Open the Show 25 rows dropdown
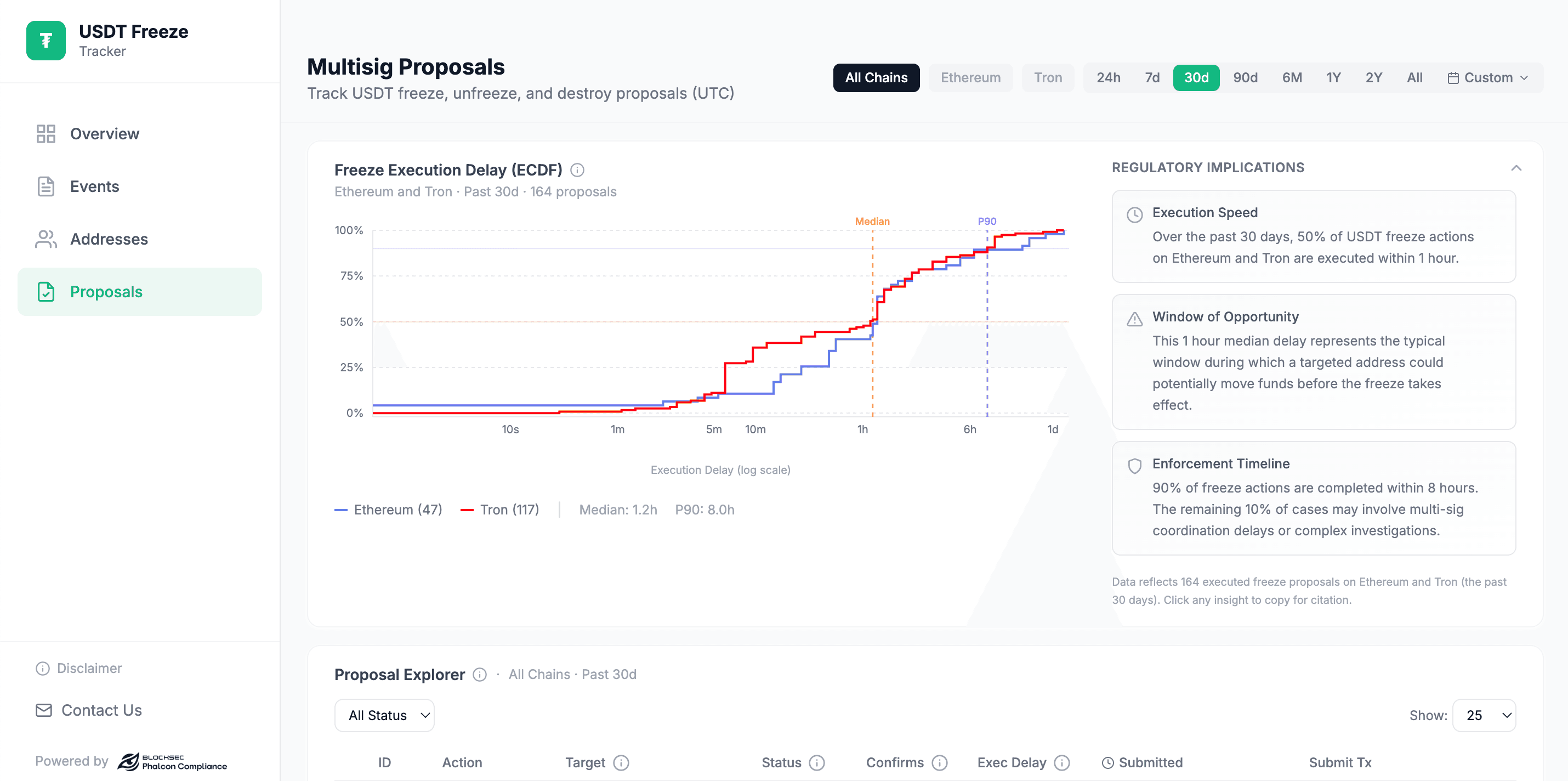Image resolution: width=1568 pixels, height=781 pixels. [1484, 715]
